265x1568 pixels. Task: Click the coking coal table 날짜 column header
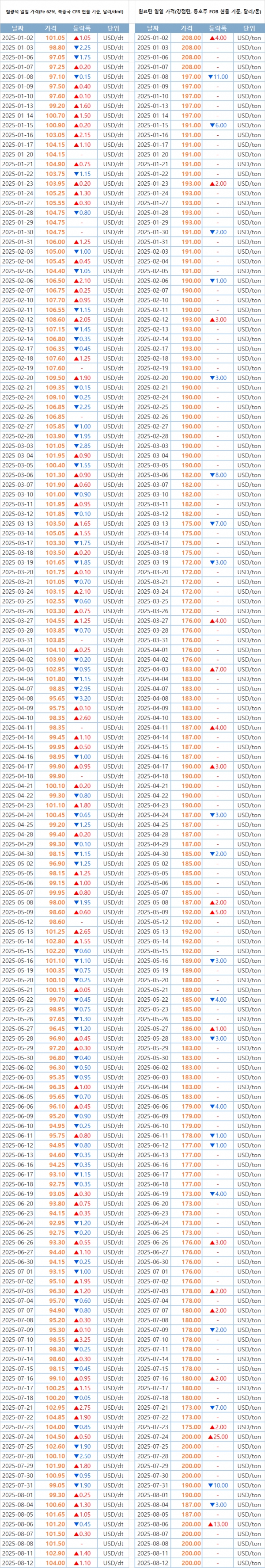pos(152,28)
